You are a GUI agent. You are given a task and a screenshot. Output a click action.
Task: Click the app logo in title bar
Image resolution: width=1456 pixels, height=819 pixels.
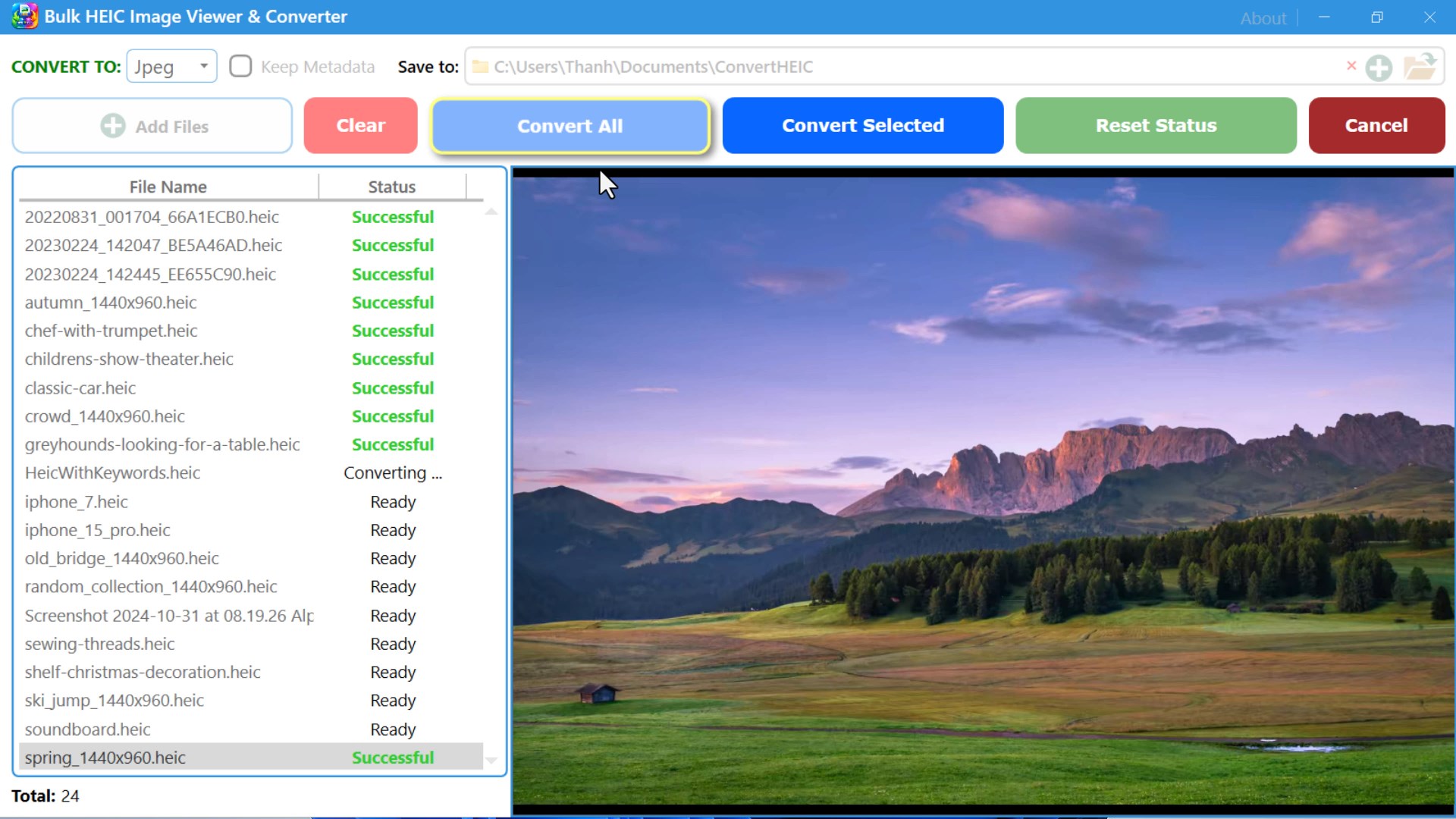click(24, 16)
